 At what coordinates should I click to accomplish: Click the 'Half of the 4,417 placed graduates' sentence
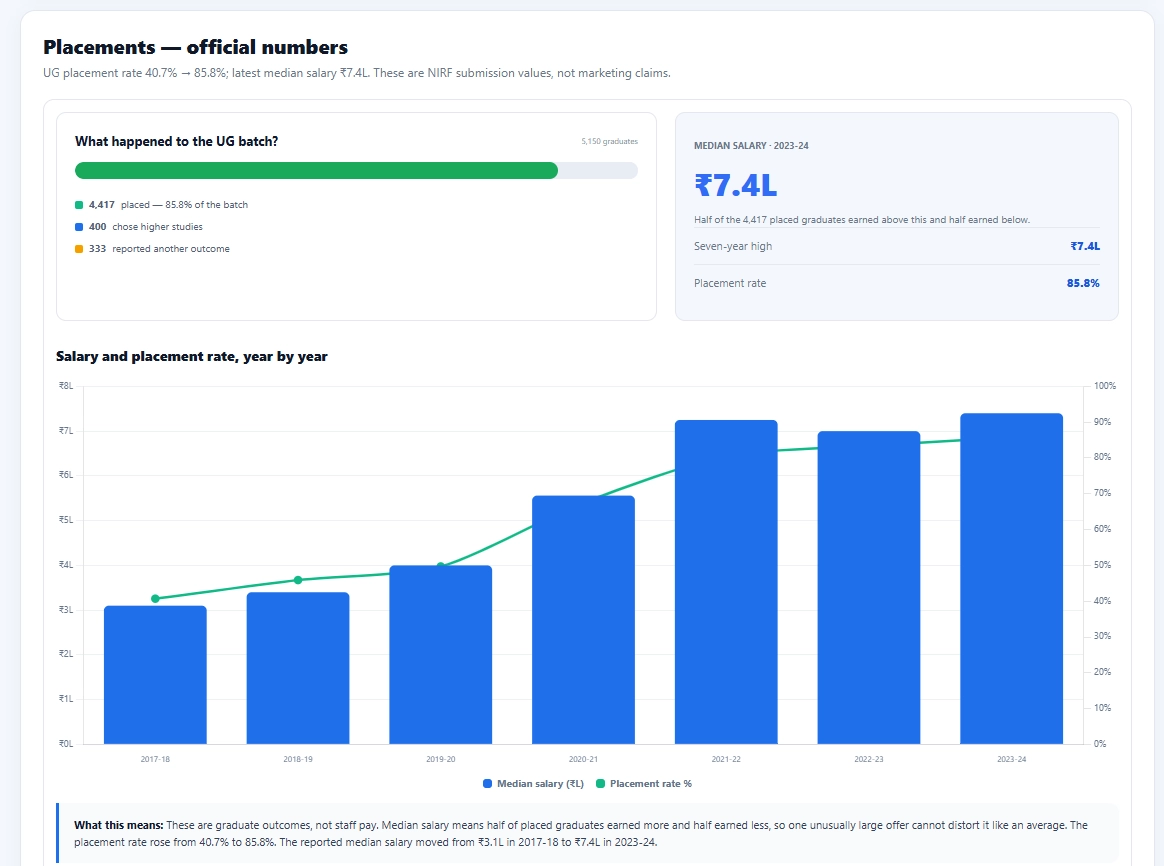tap(862, 220)
